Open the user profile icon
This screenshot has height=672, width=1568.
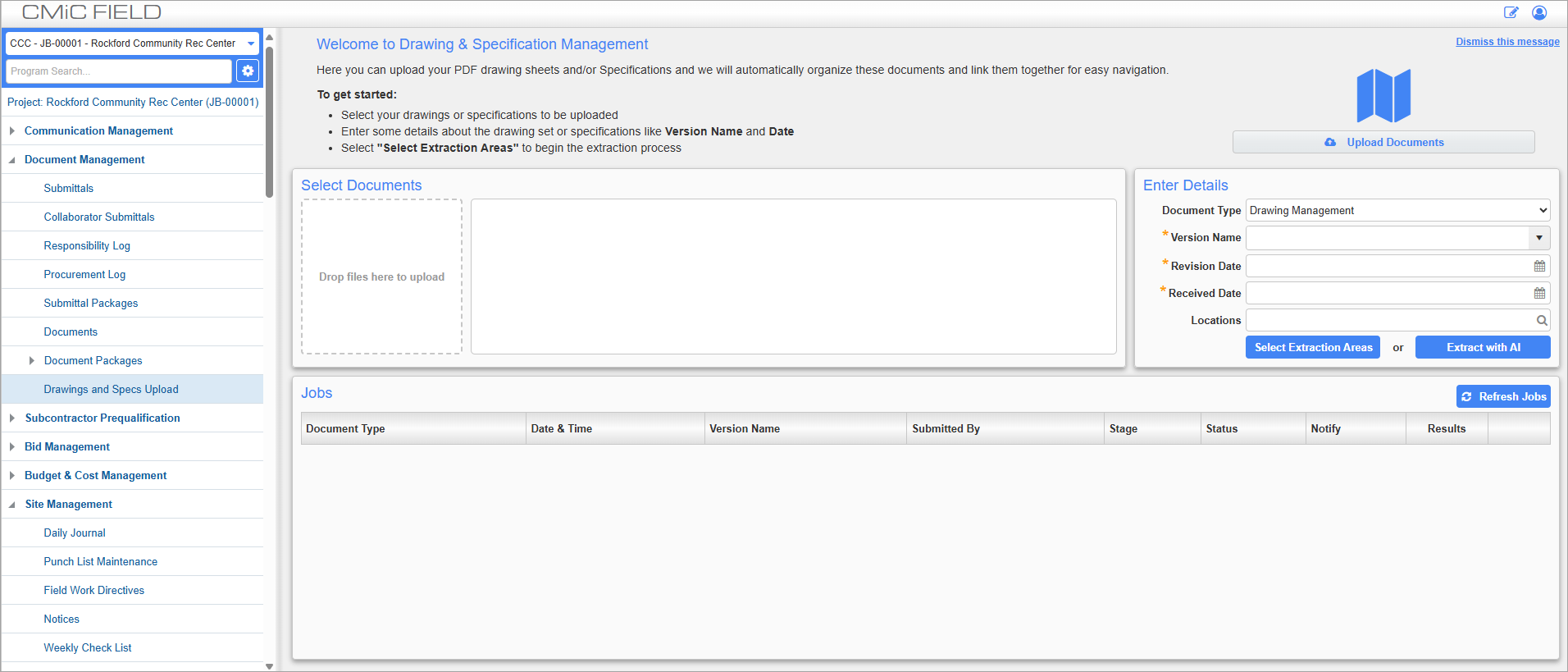(1539, 12)
